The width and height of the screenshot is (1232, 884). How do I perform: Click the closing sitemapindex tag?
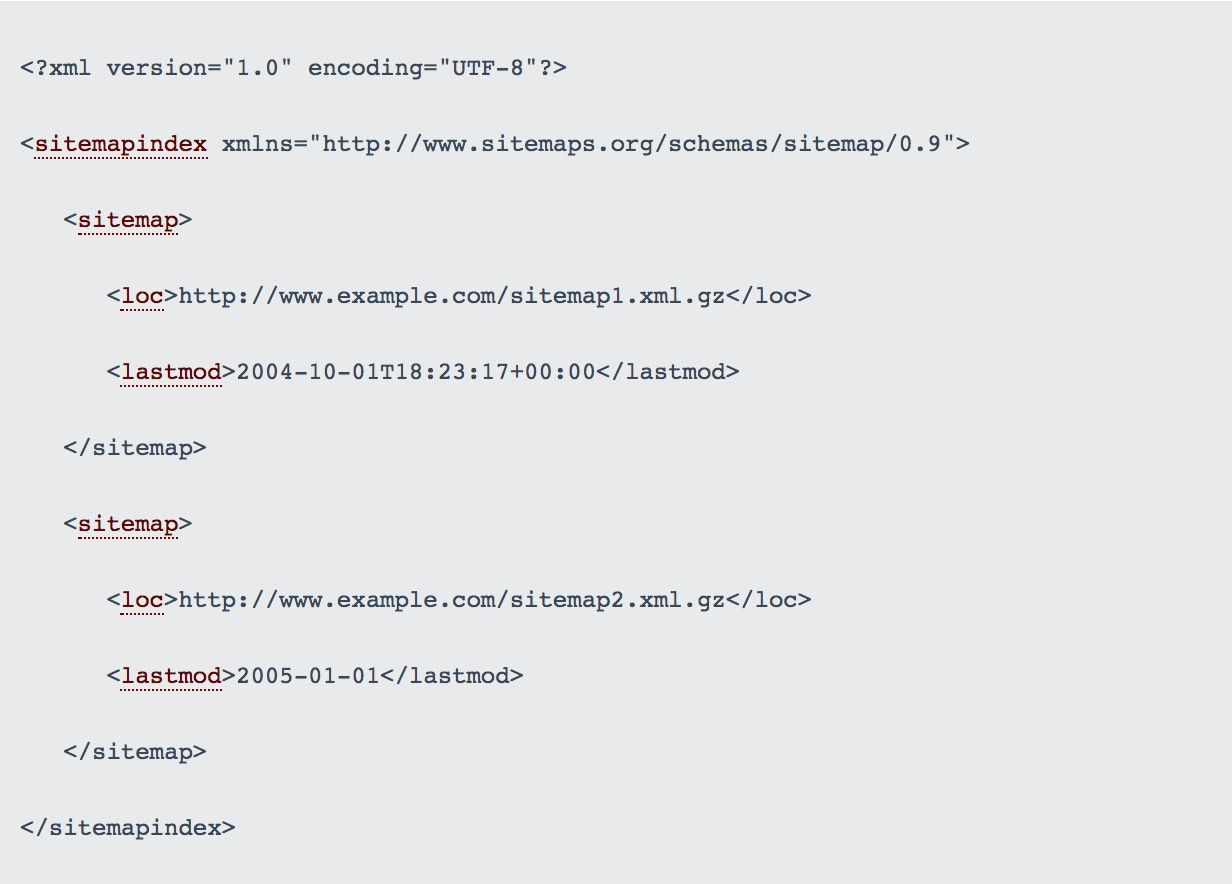click(128, 828)
